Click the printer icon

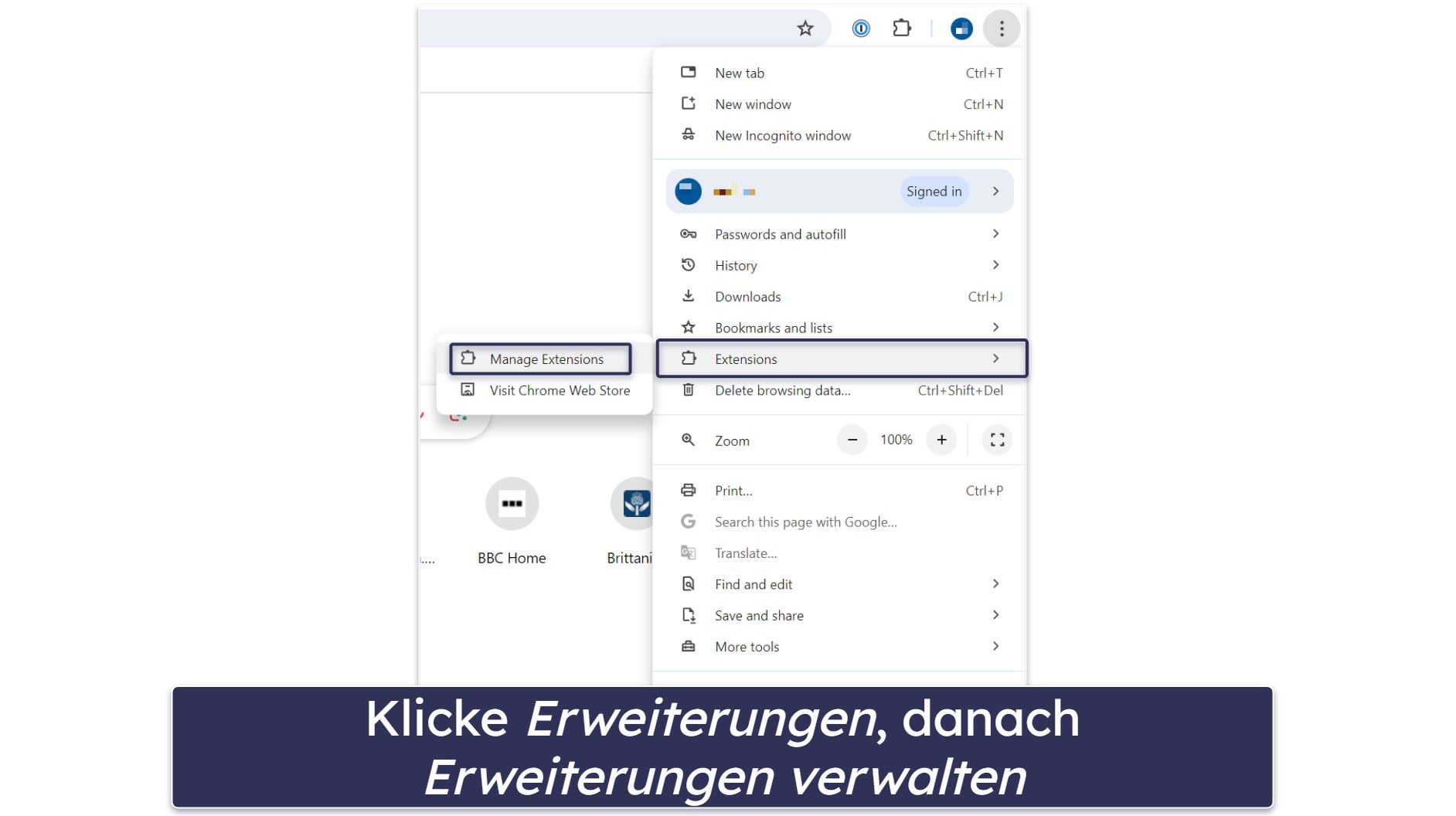[688, 491]
